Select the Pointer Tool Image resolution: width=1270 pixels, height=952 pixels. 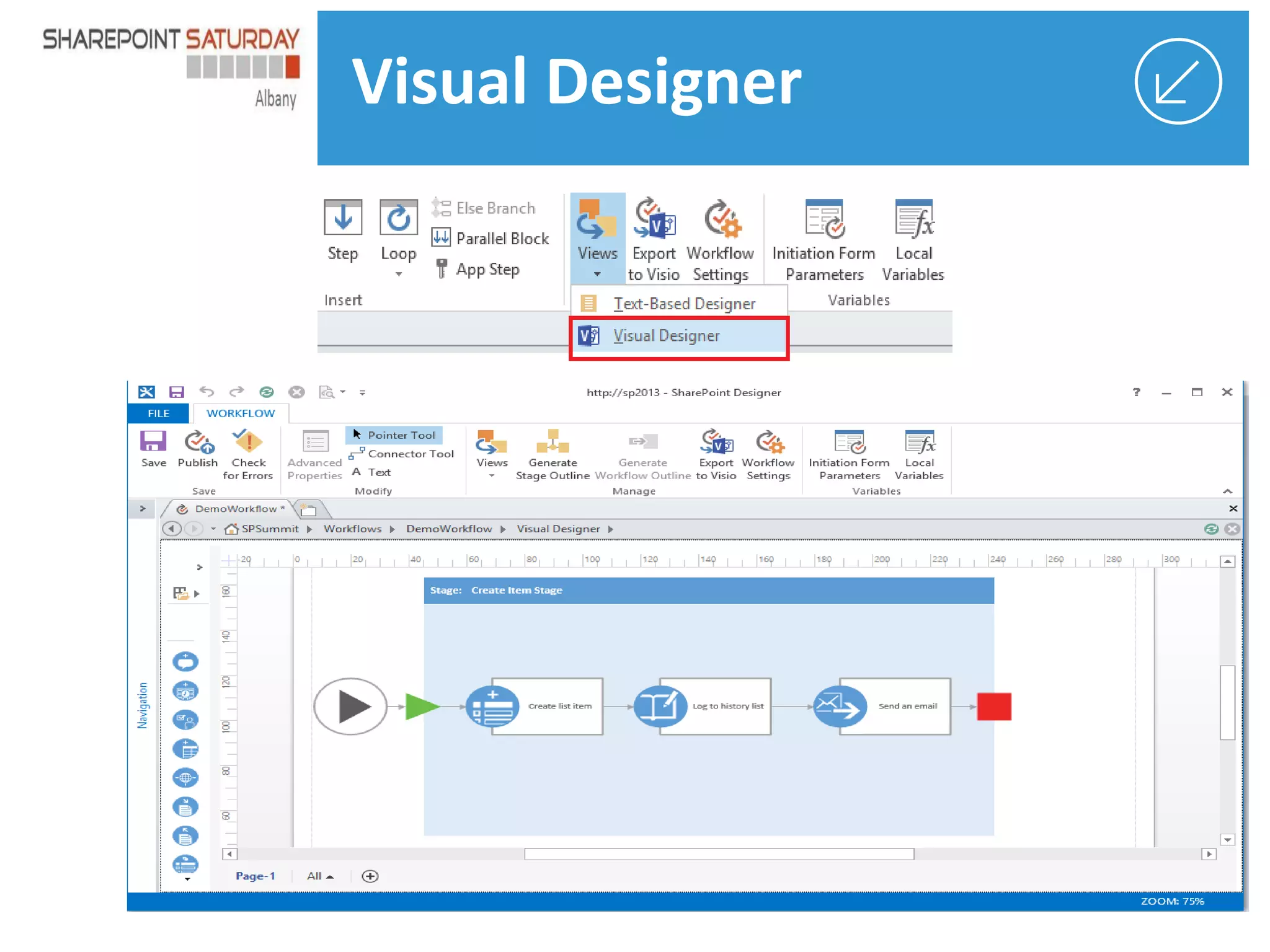tap(394, 435)
